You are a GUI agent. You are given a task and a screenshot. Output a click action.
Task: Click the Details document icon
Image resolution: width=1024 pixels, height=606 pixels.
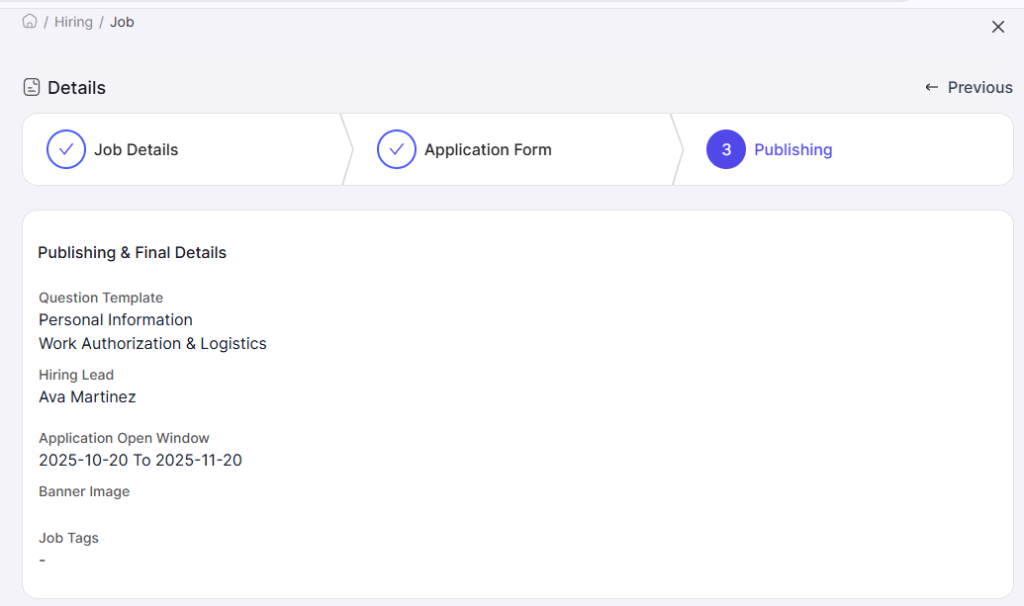(32, 87)
